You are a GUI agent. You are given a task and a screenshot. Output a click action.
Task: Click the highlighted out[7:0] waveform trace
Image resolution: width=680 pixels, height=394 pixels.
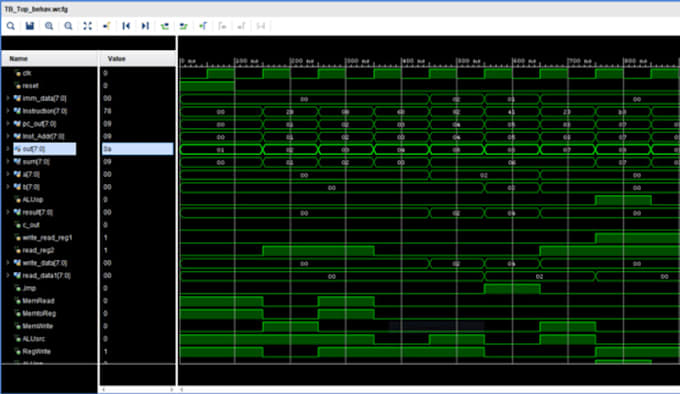click(429, 150)
